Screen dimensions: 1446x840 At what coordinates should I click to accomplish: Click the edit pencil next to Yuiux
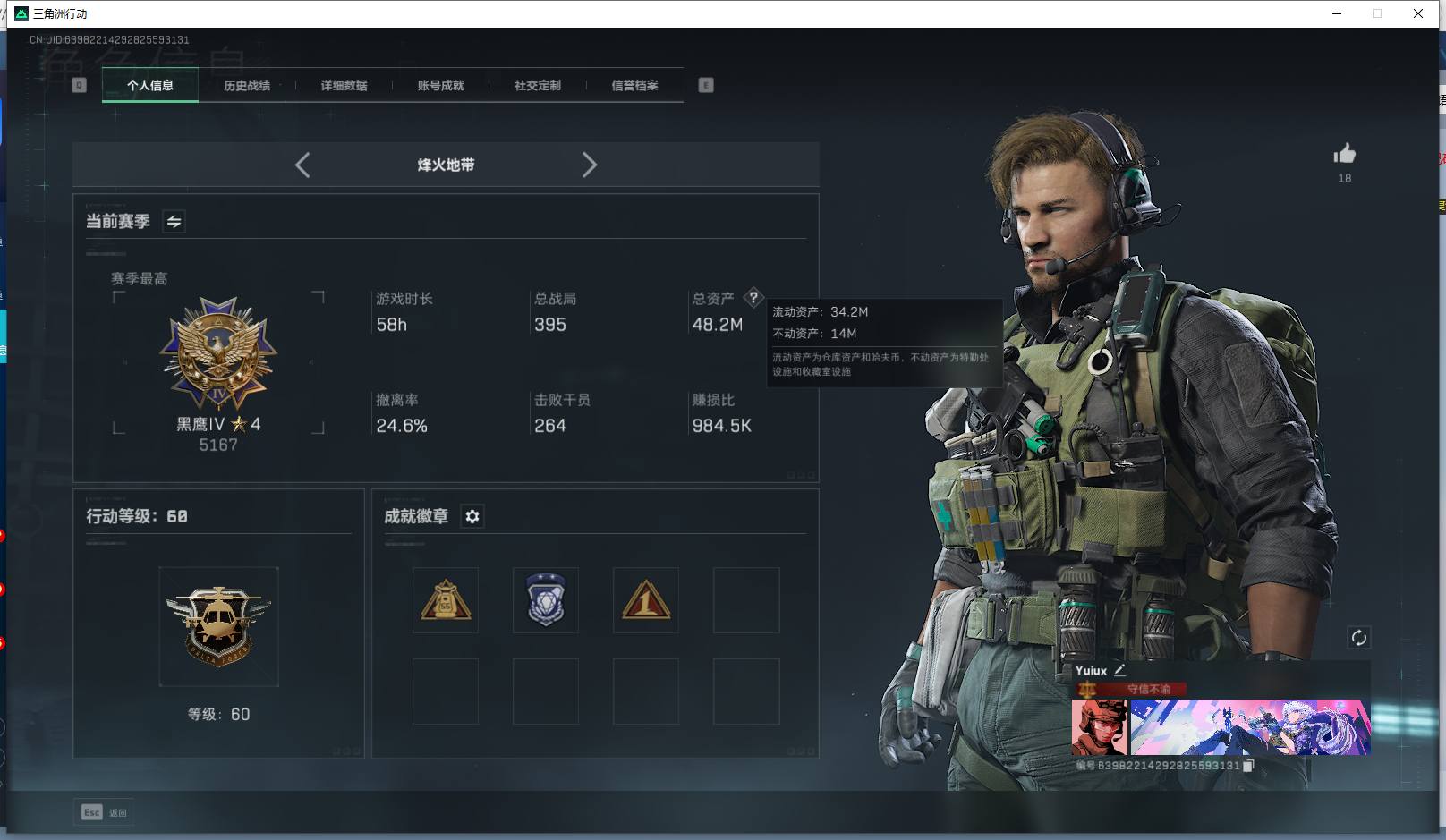tap(1119, 670)
